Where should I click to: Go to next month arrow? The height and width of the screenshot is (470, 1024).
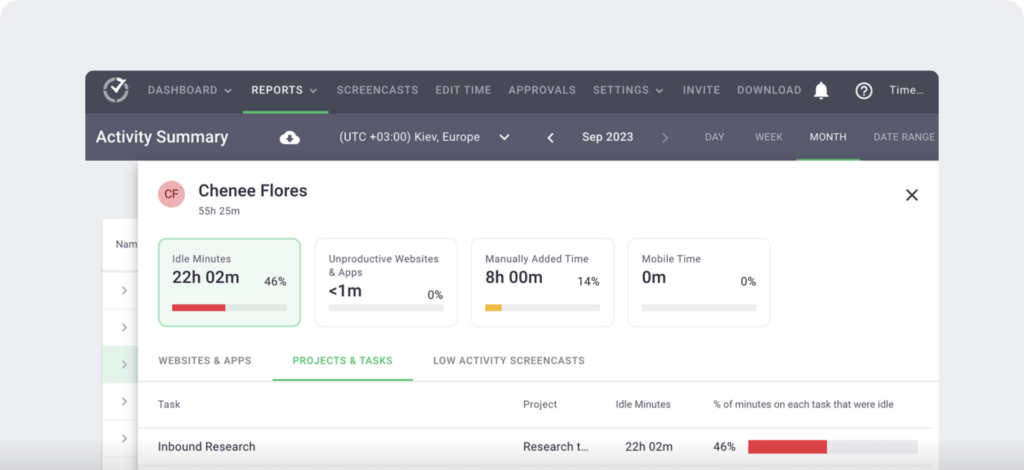pyautogui.click(x=665, y=138)
